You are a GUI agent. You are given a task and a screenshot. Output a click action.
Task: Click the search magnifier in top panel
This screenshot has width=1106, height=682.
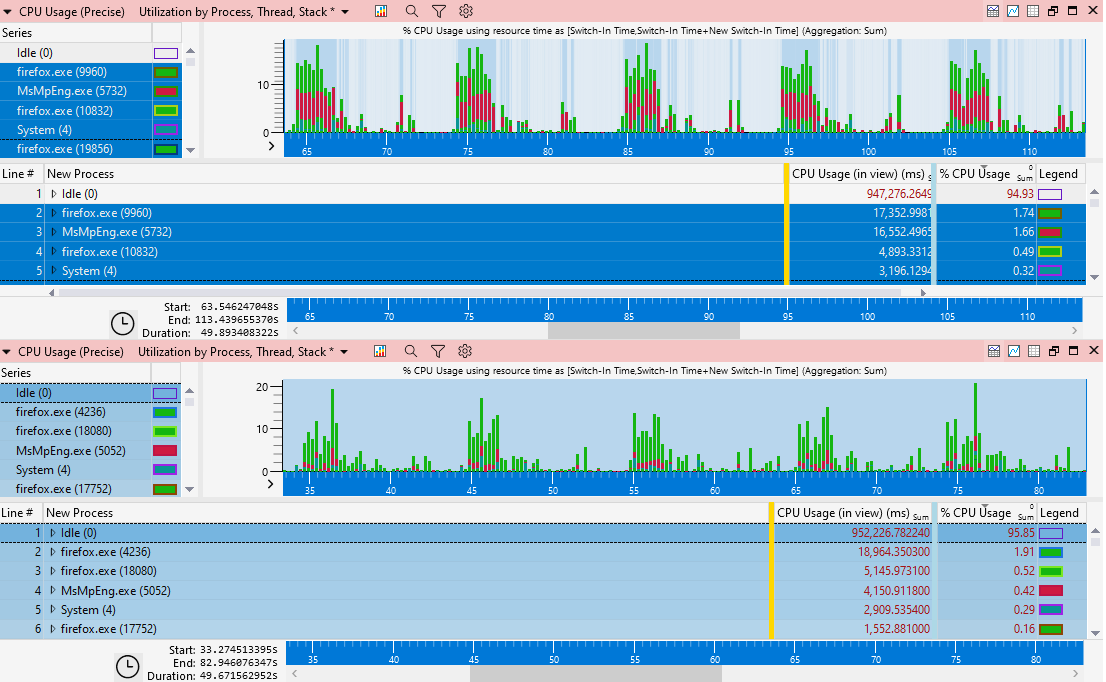pos(411,11)
